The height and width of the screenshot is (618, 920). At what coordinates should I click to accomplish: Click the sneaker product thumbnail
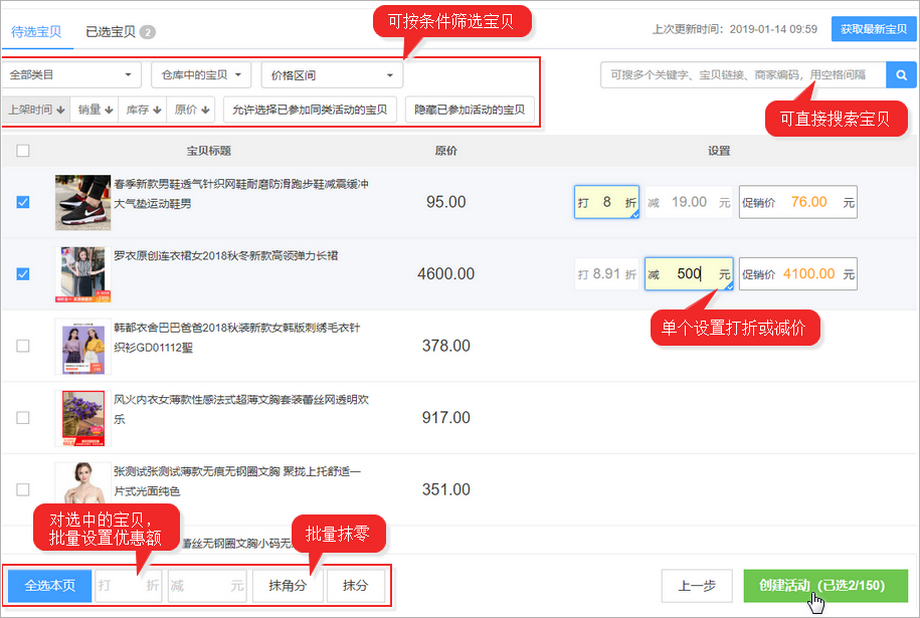click(82, 201)
